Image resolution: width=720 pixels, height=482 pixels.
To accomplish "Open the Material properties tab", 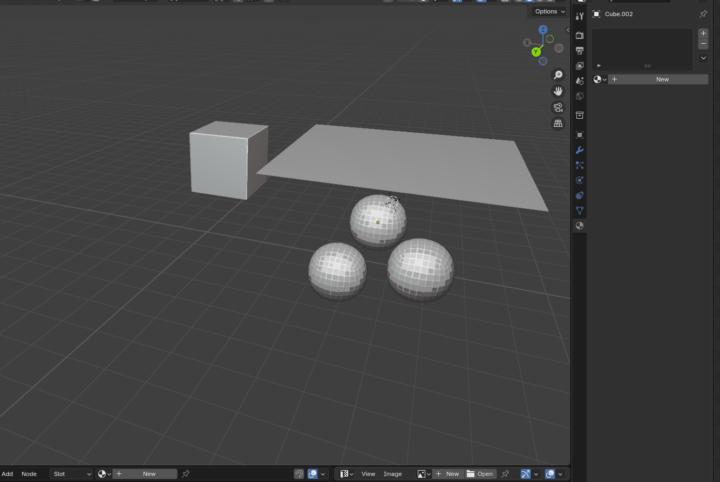I will click(x=579, y=225).
